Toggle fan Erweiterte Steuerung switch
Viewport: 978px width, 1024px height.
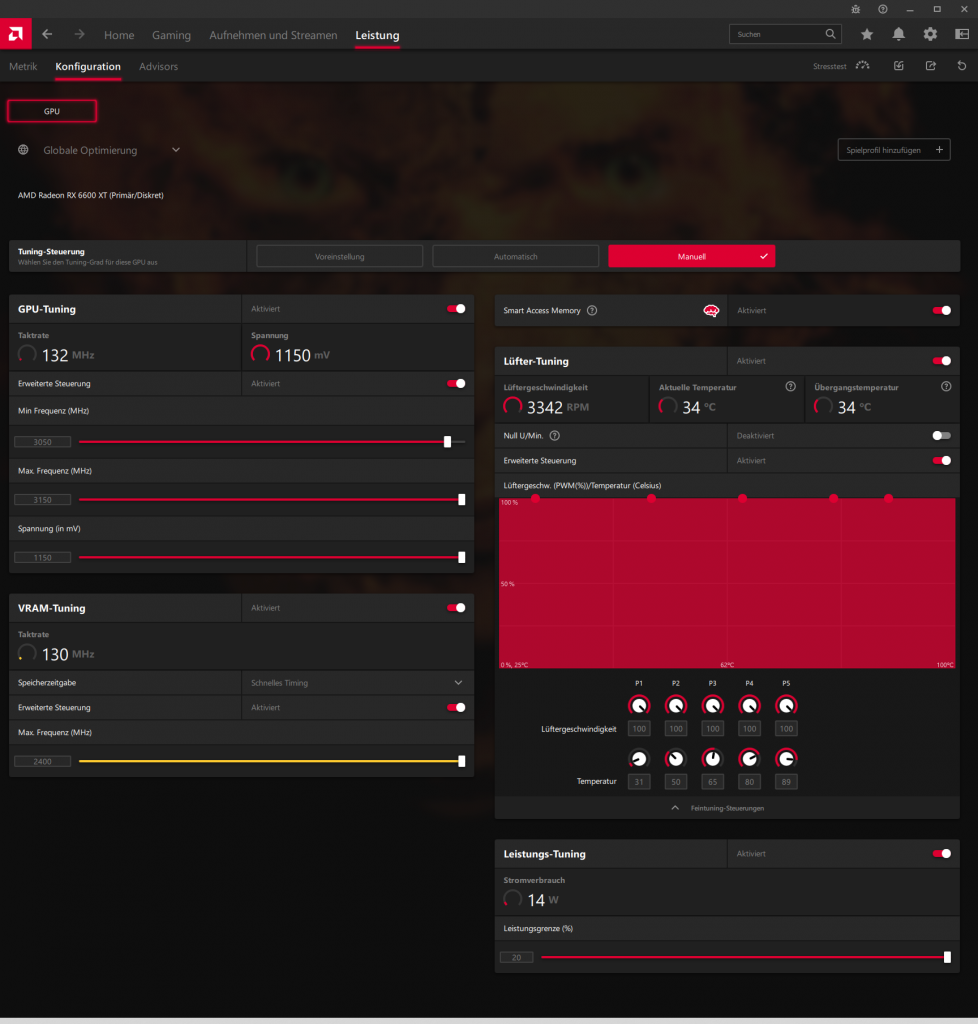click(x=941, y=460)
